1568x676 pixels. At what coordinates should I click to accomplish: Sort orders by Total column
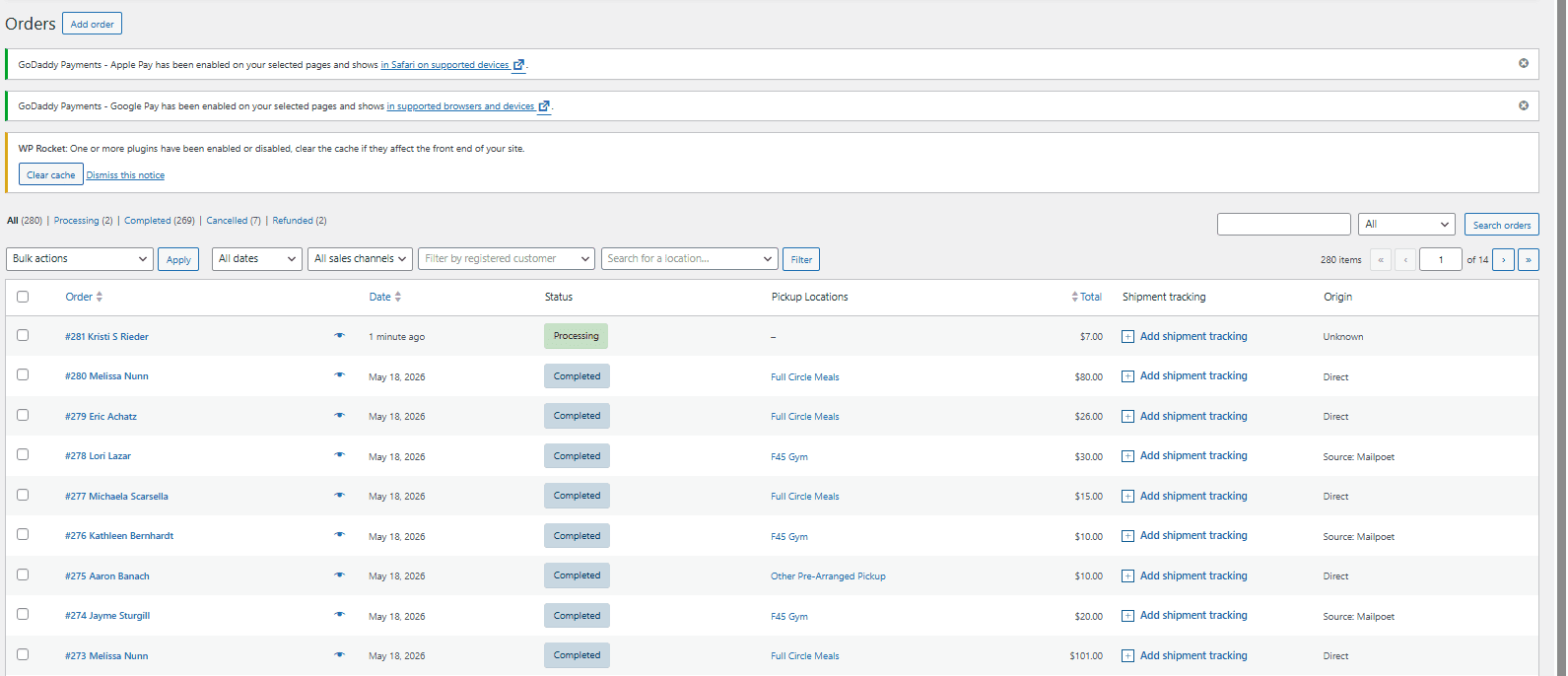click(x=1086, y=297)
